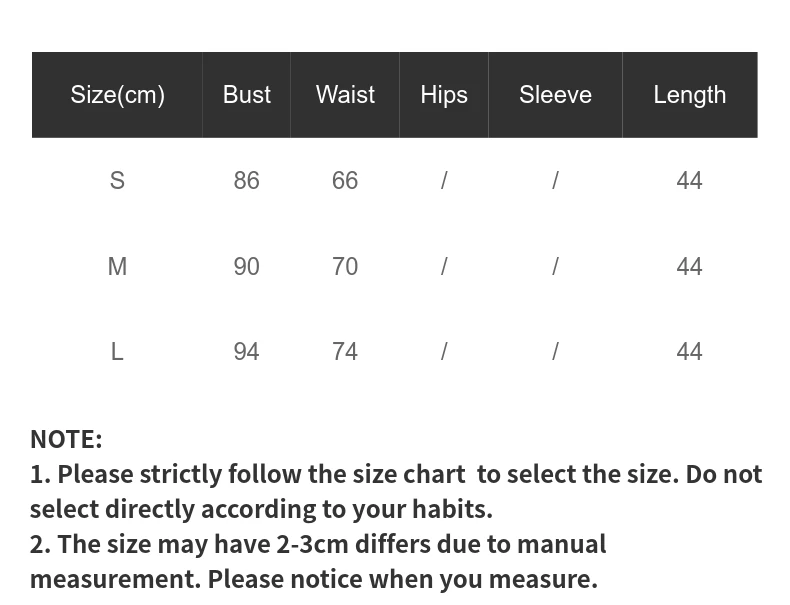The image size is (790, 605).
Task: Click the waist value 70
Action: (345, 266)
